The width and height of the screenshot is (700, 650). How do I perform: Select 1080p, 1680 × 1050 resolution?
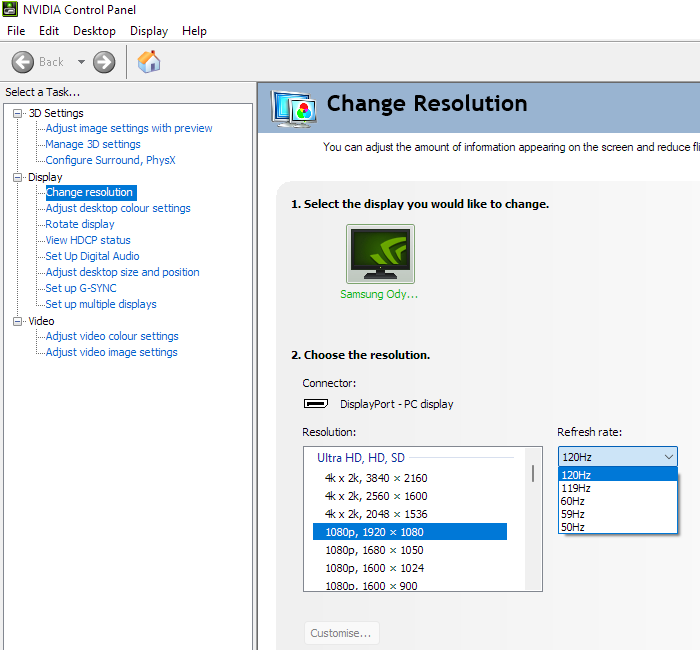click(x=410, y=550)
